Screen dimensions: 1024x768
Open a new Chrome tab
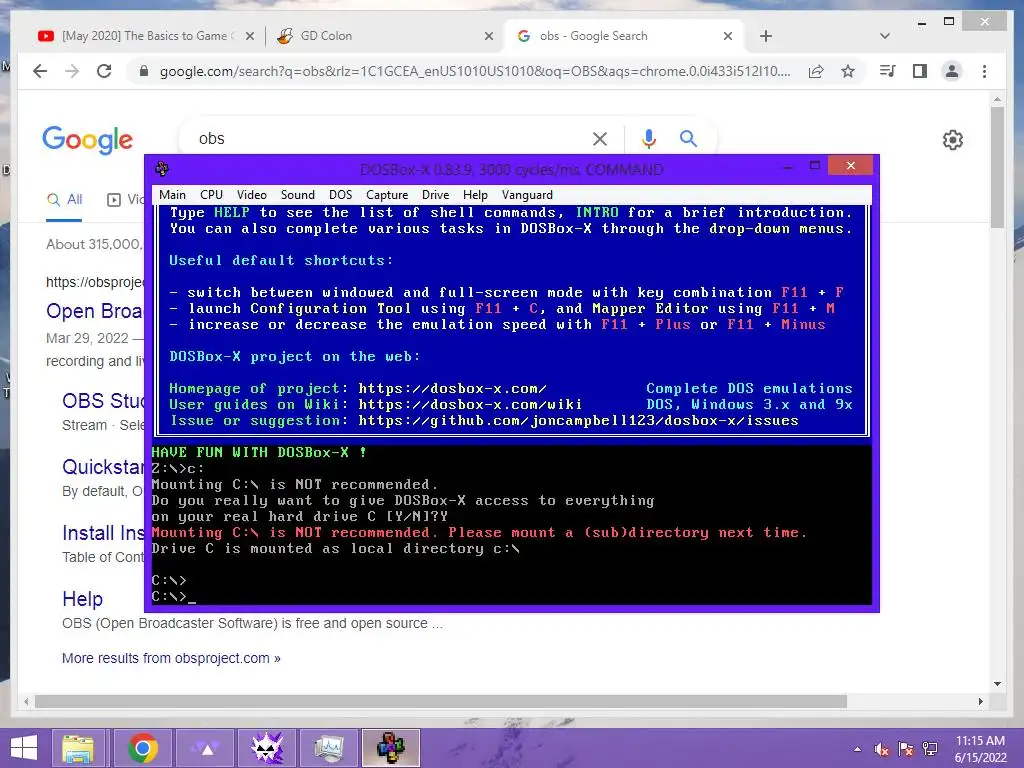pos(766,37)
